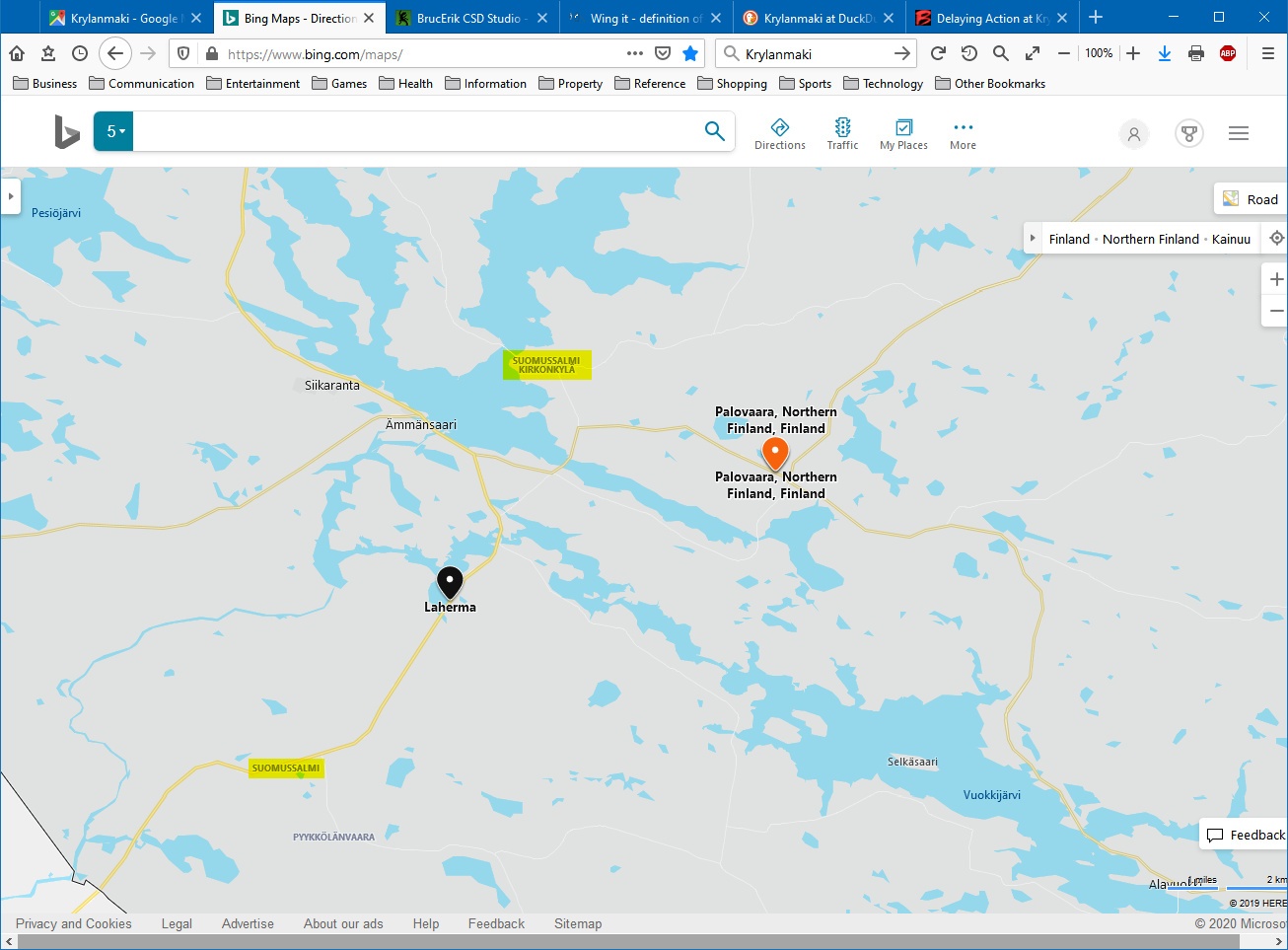Click the Bing search magnifier icon
Viewport: 1288px width, 950px height.
[x=715, y=131]
